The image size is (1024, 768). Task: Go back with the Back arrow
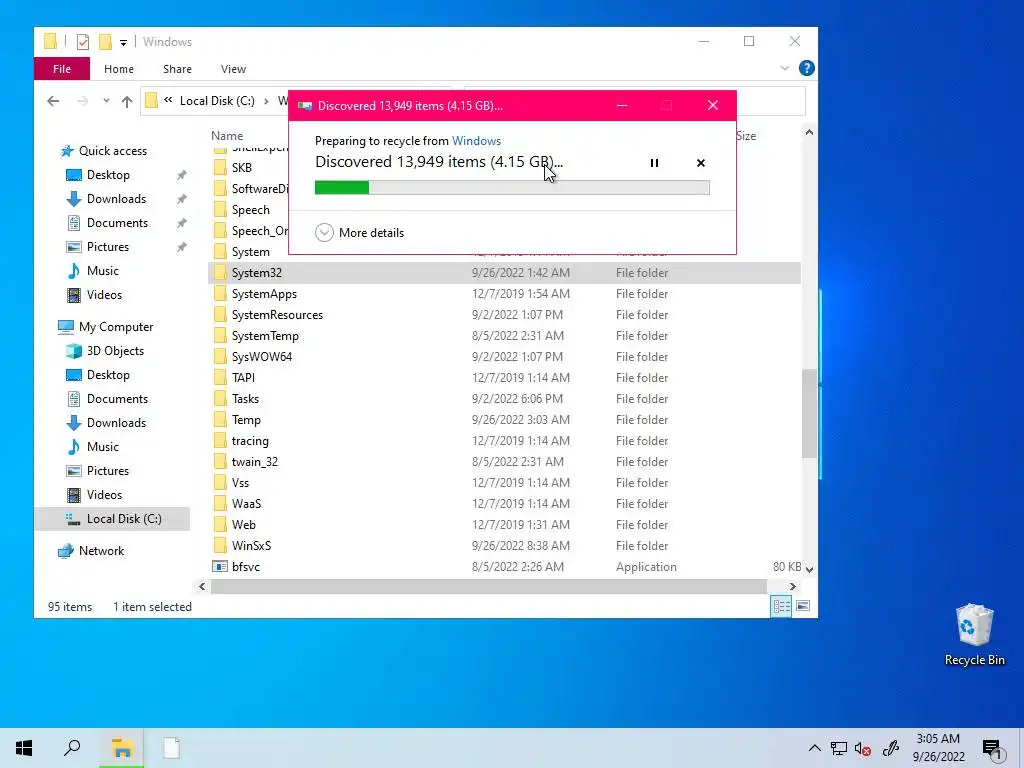click(x=53, y=101)
